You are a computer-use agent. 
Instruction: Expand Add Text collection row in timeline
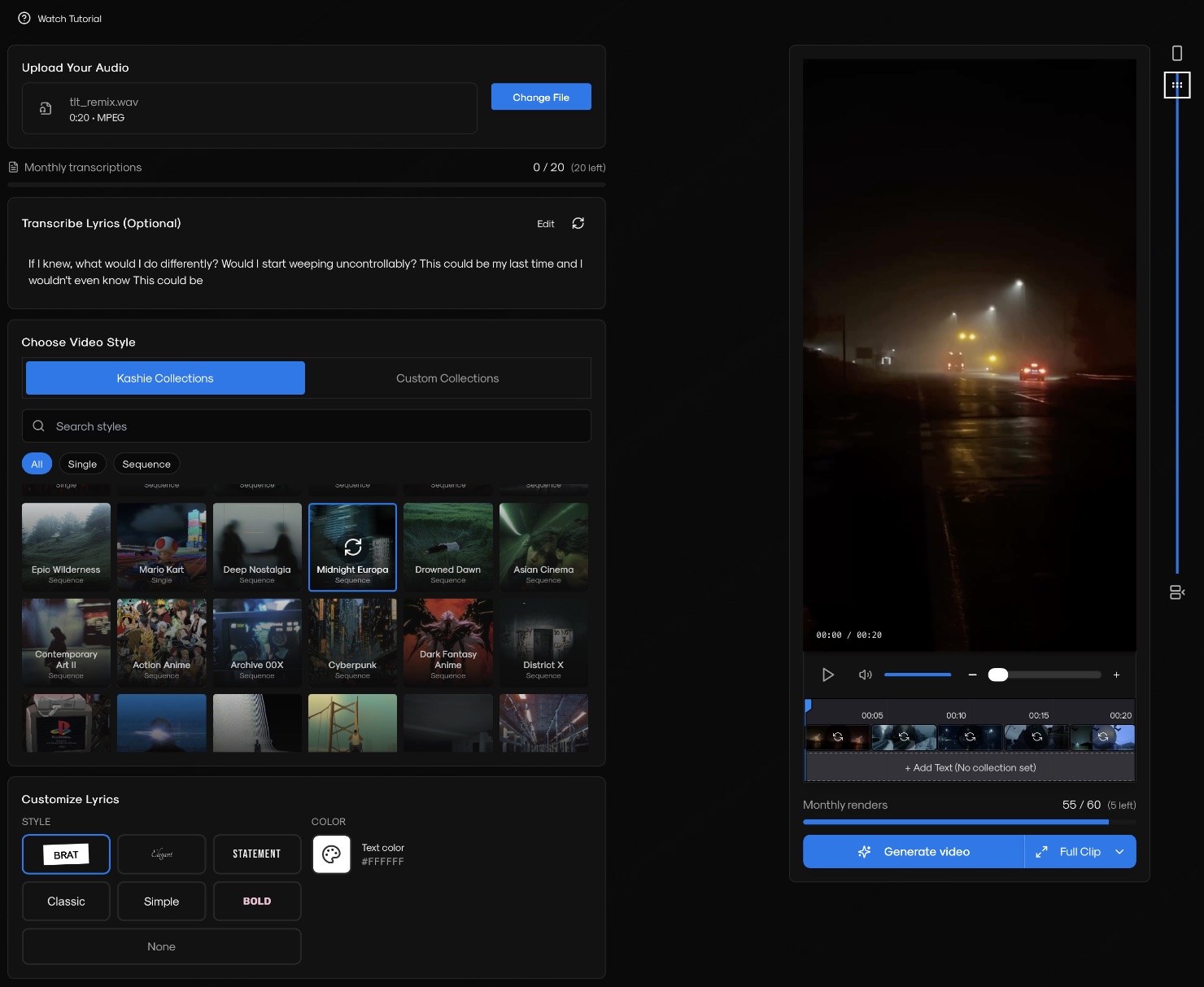[x=970, y=767]
